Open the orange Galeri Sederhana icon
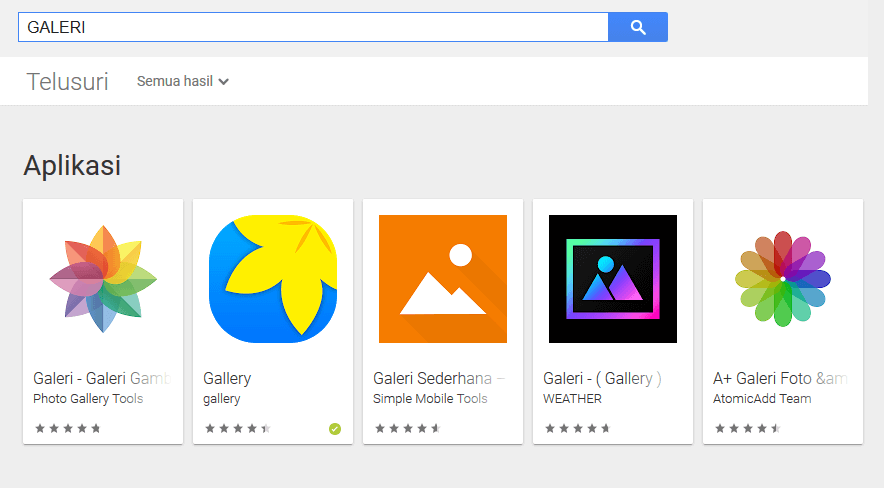 443,279
